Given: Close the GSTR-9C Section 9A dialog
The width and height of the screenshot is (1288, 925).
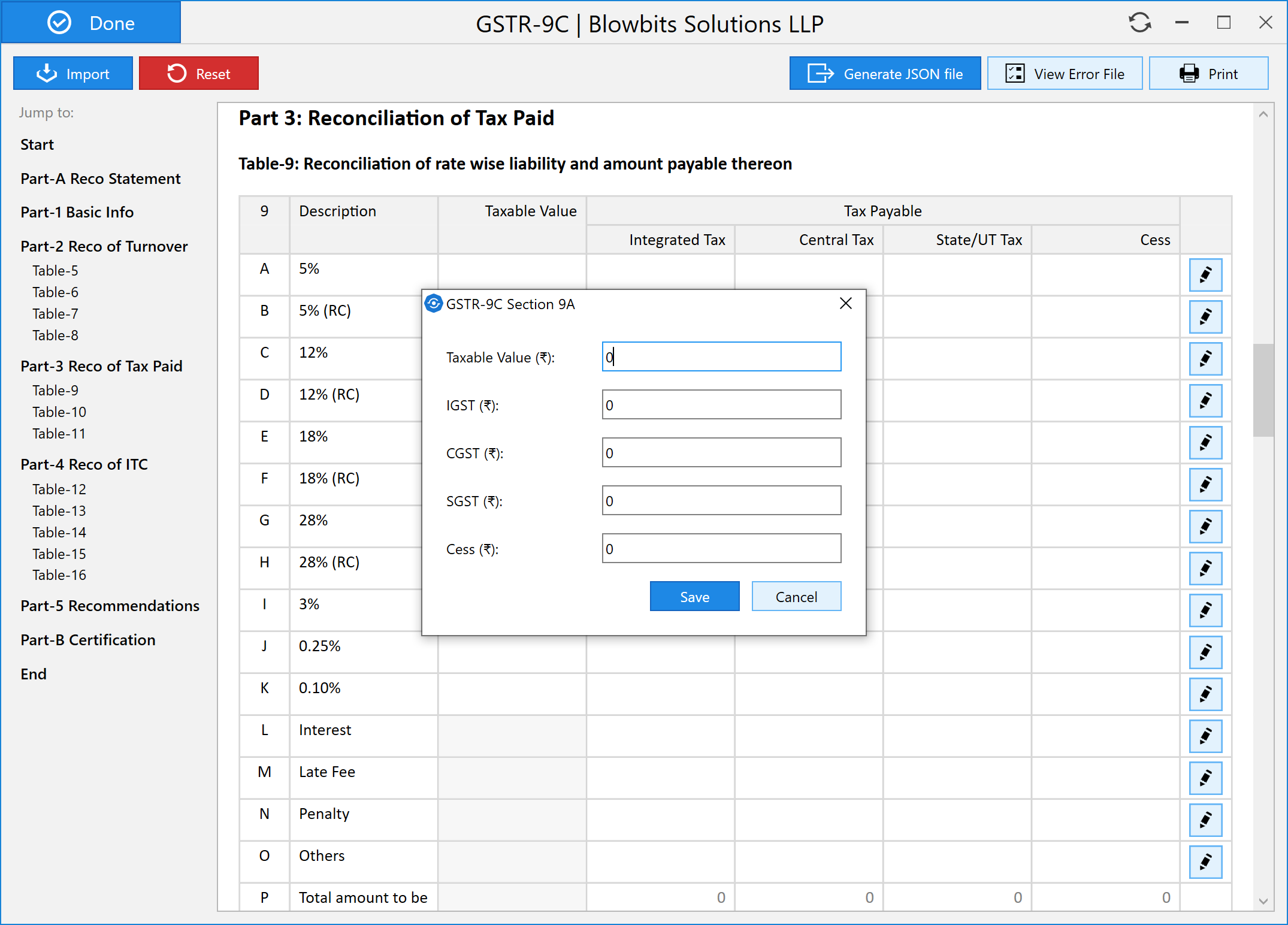Looking at the screenshot, I should point(845,304).
